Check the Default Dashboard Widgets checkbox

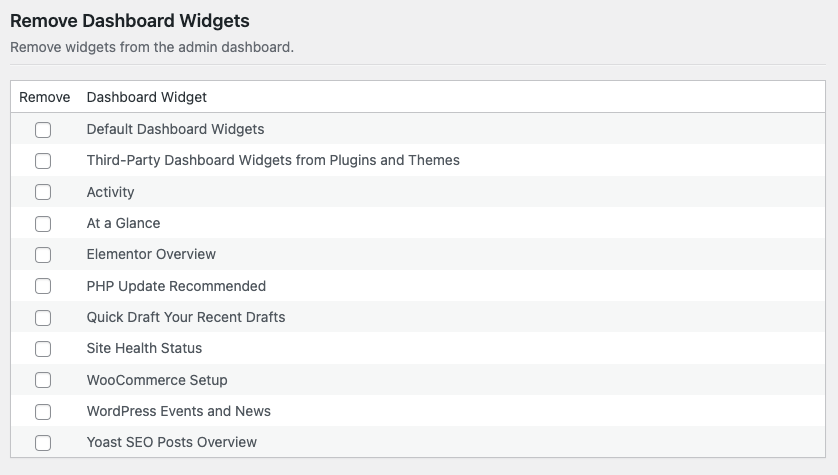click(x=43, y=130)
